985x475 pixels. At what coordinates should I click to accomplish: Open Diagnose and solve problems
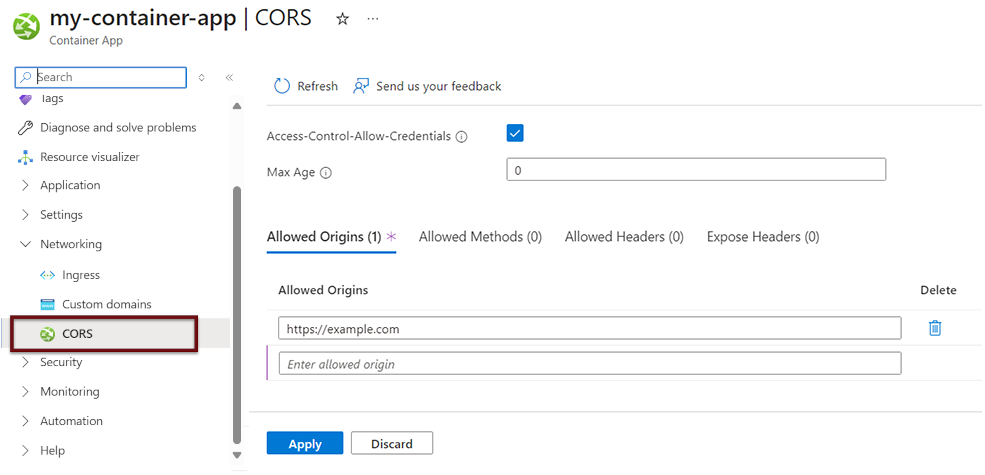118,128
